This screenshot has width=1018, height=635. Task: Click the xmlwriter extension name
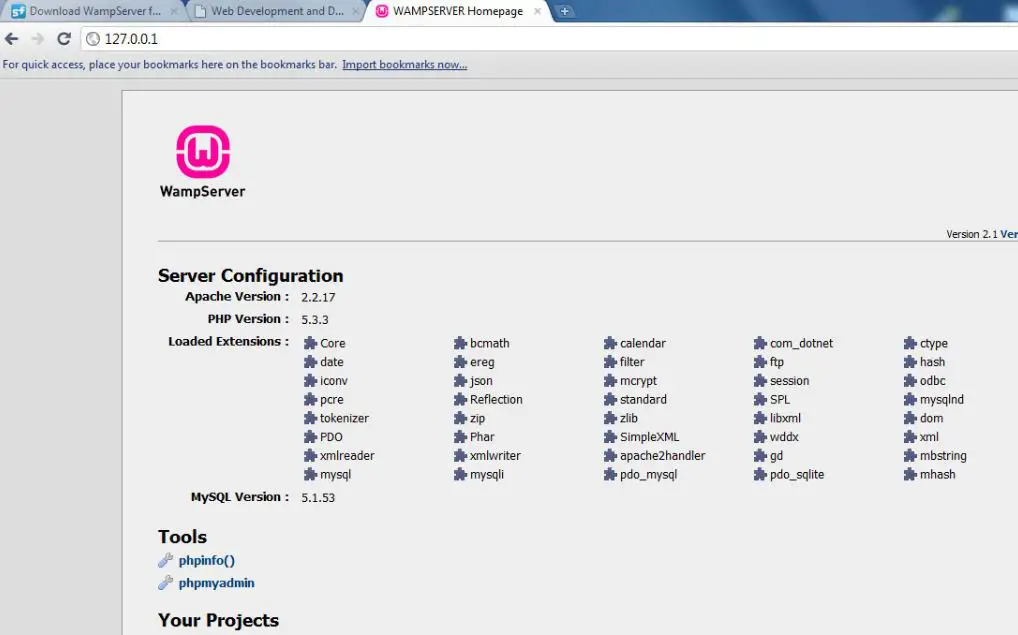(495, 456)
